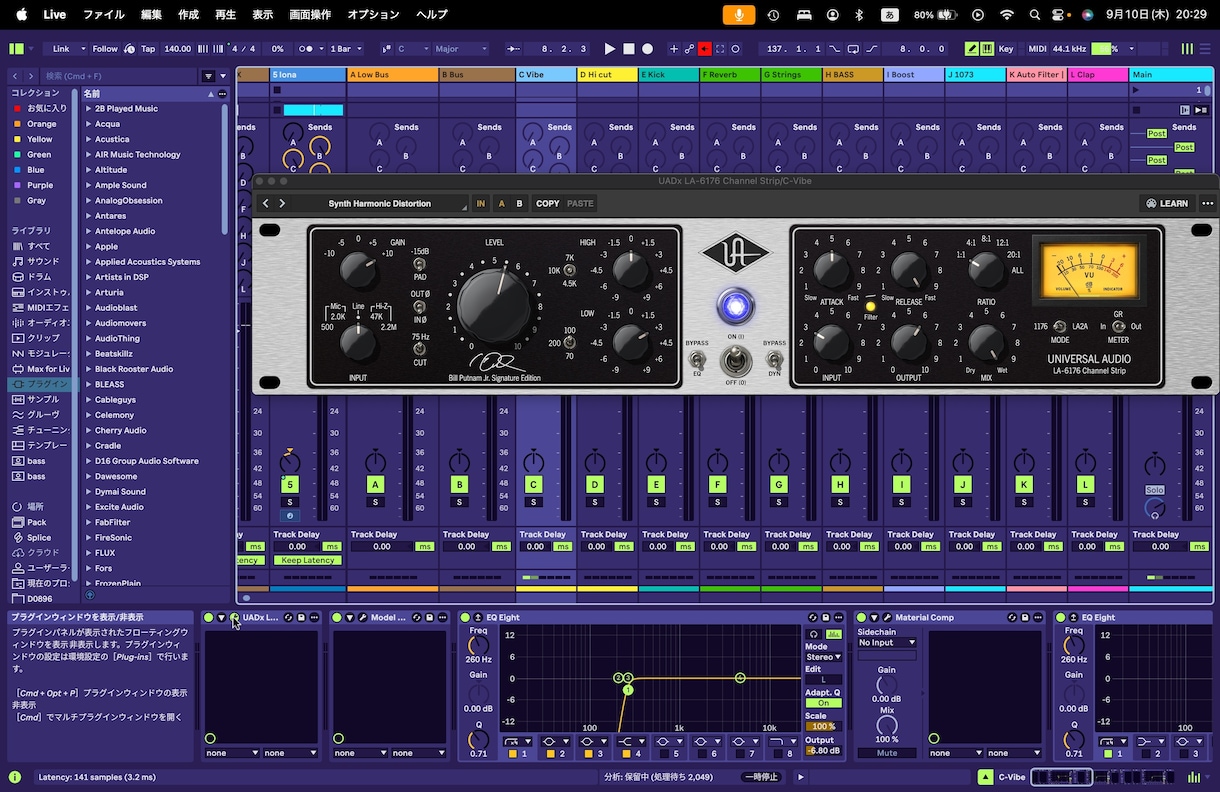
Task: Open the 作成 menu
Action: [x=188, y=15]
